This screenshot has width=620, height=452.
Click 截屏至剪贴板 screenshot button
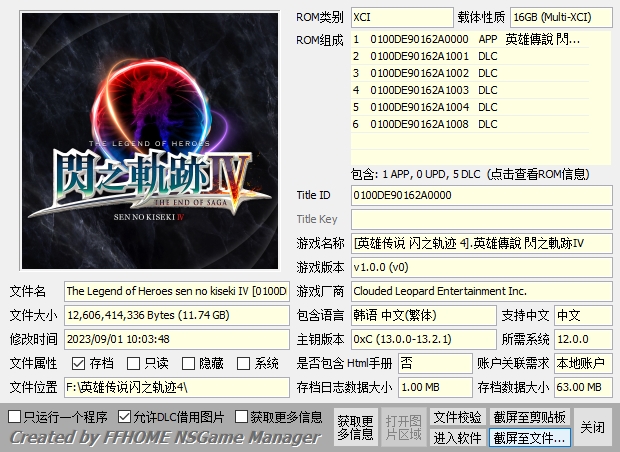(529, 417)
